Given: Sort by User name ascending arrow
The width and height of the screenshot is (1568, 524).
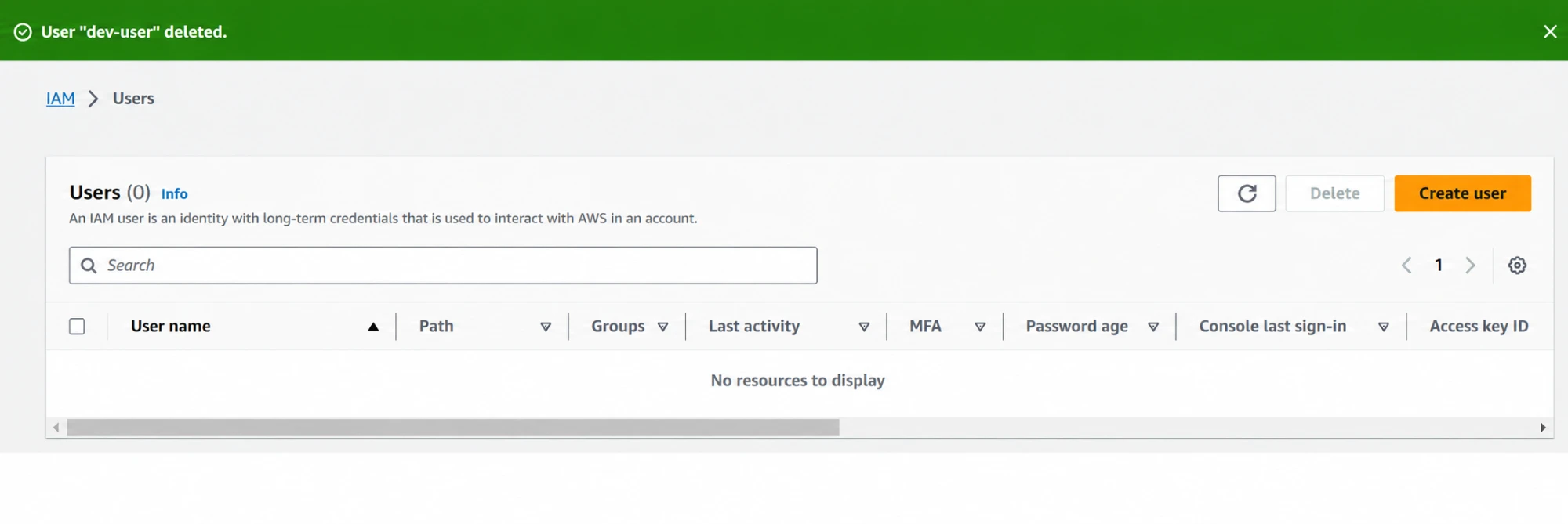Looking at the screenshot, I should click(373, 327).
